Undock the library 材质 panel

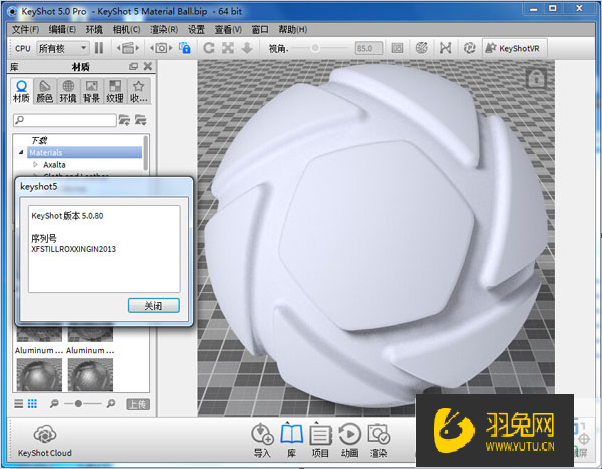coord(133,66)
